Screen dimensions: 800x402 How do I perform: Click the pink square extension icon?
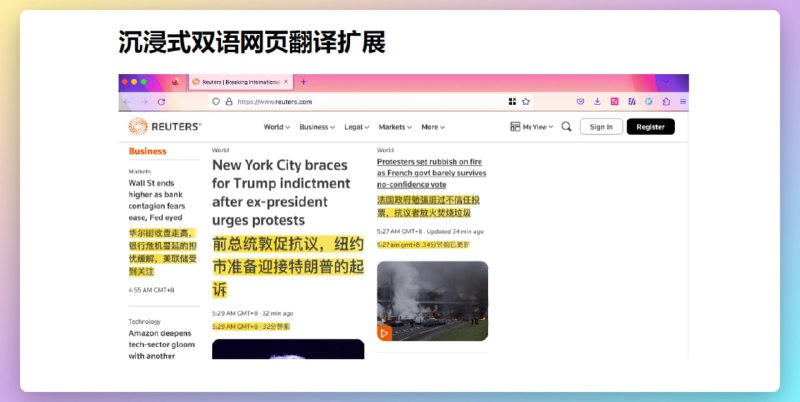[614, 102]
